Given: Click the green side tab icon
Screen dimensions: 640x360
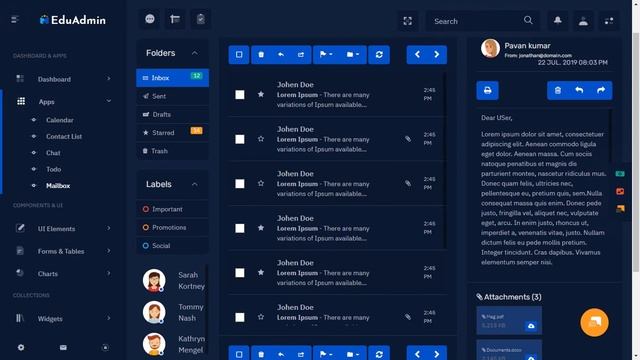Looking at the screenshot, I should 620,174.
